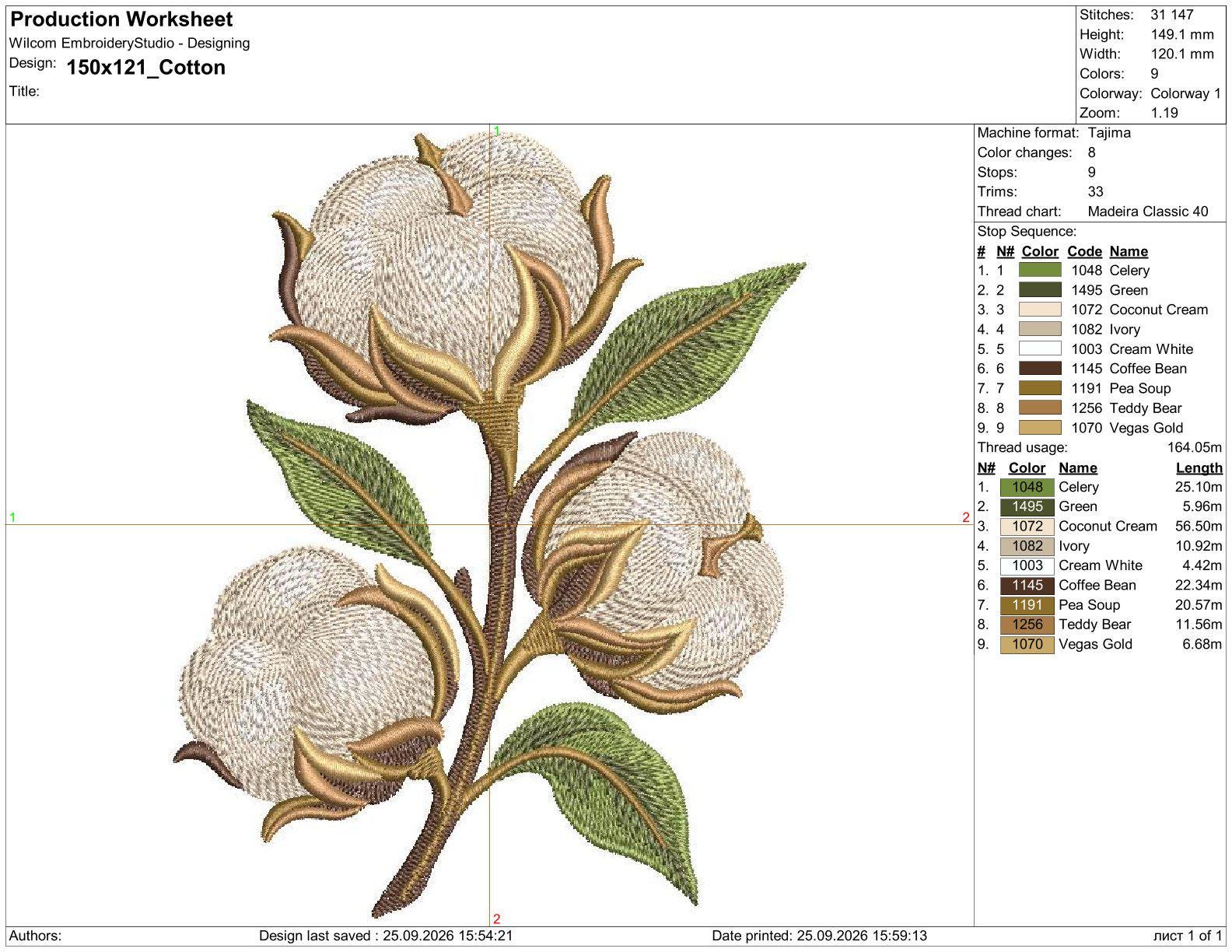
Task: Select the Coffee Bean swatch in Stop Sequence
Action: (1040, 369)
